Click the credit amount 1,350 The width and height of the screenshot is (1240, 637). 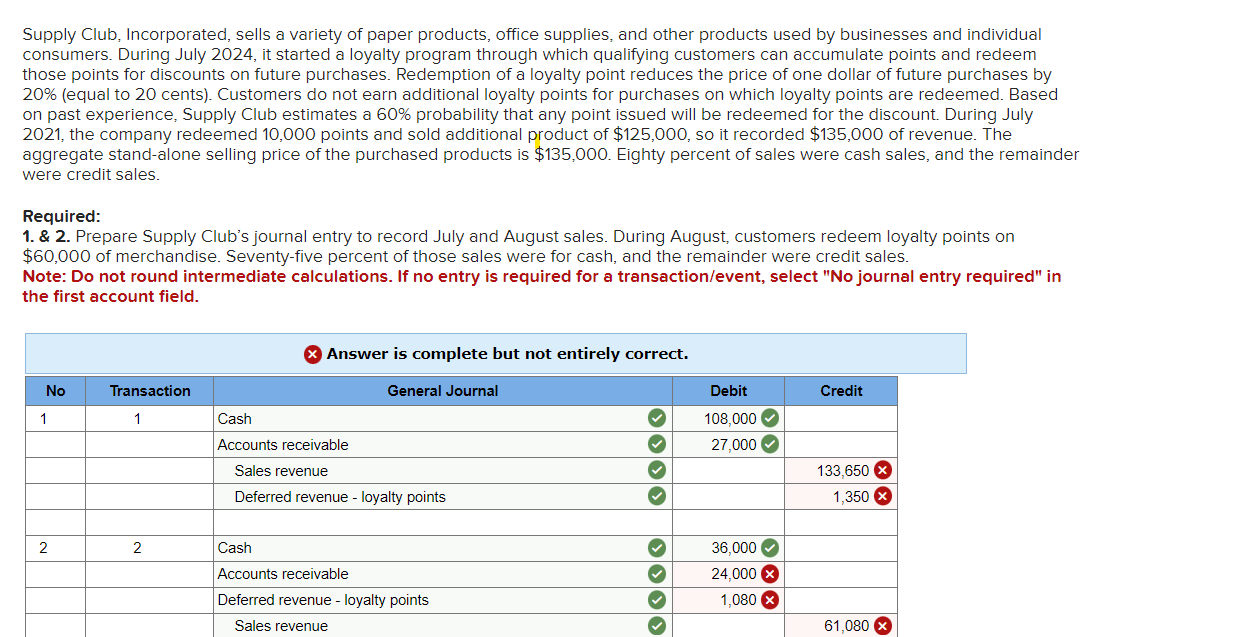tap(851, 497)
